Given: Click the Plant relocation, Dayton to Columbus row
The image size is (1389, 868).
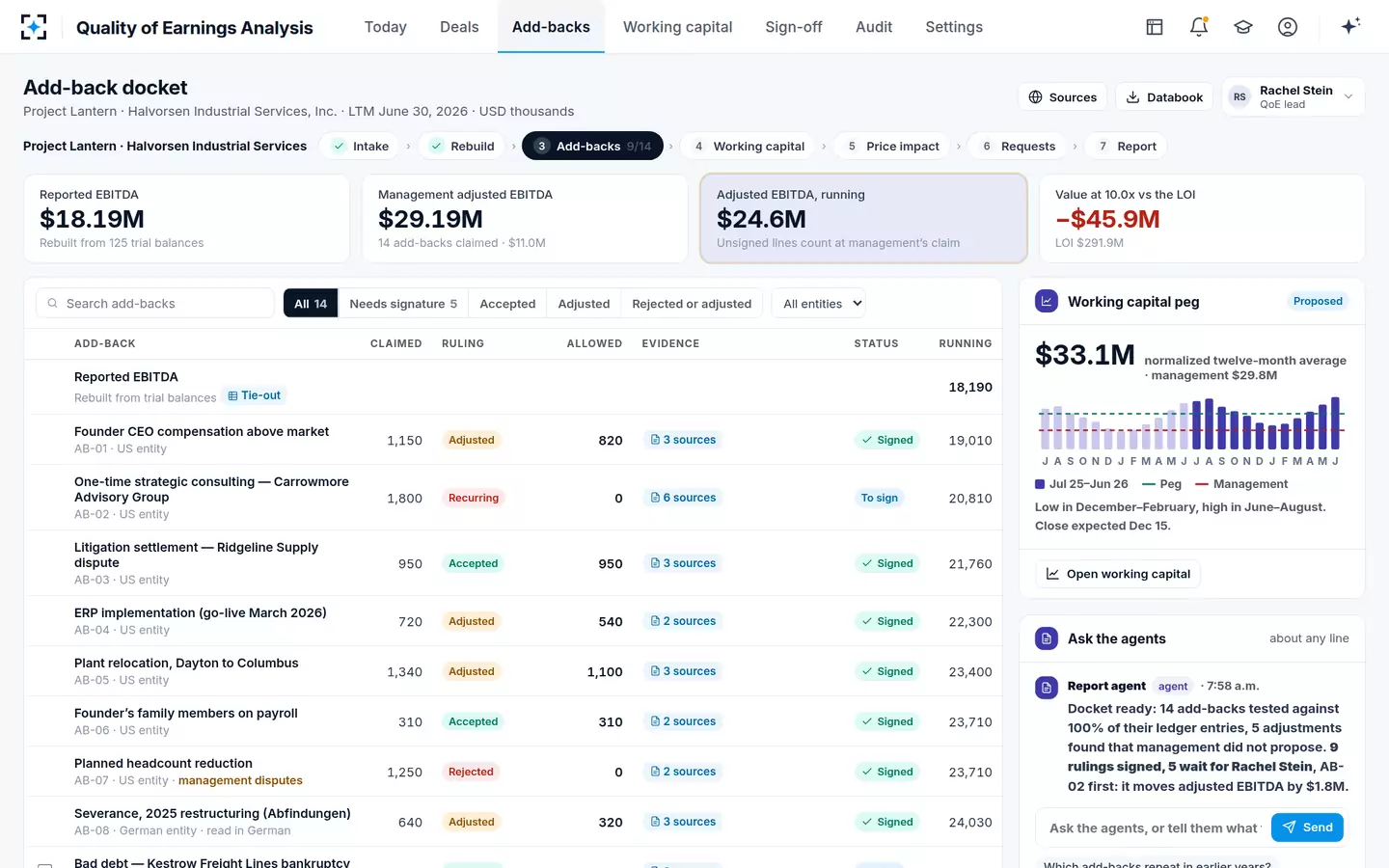Looking at the screenshot, I should pyautogui.click(x=512, y=671).
